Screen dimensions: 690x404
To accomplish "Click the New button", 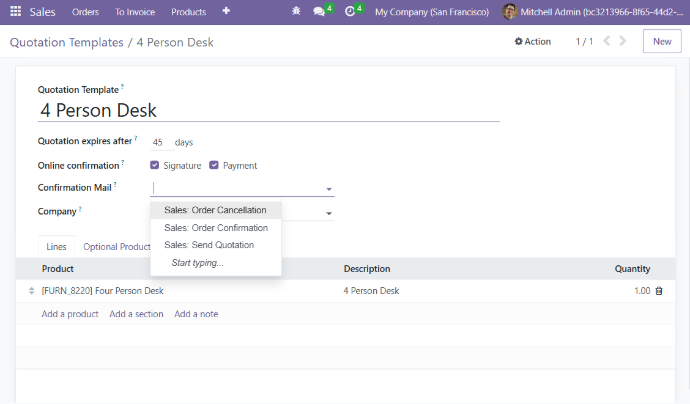I will coord(661,42).
